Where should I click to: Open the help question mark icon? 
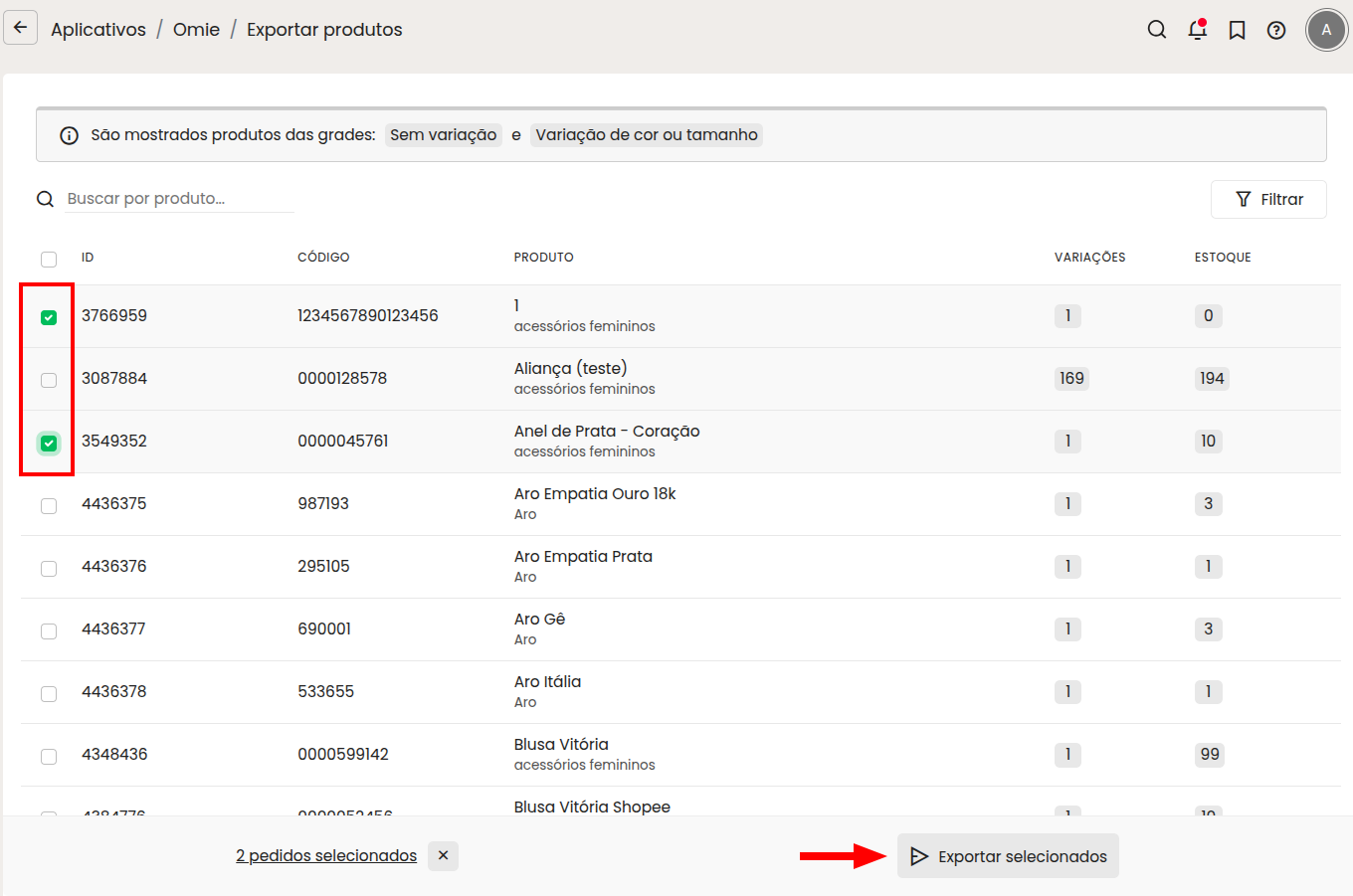(1276, 30)
